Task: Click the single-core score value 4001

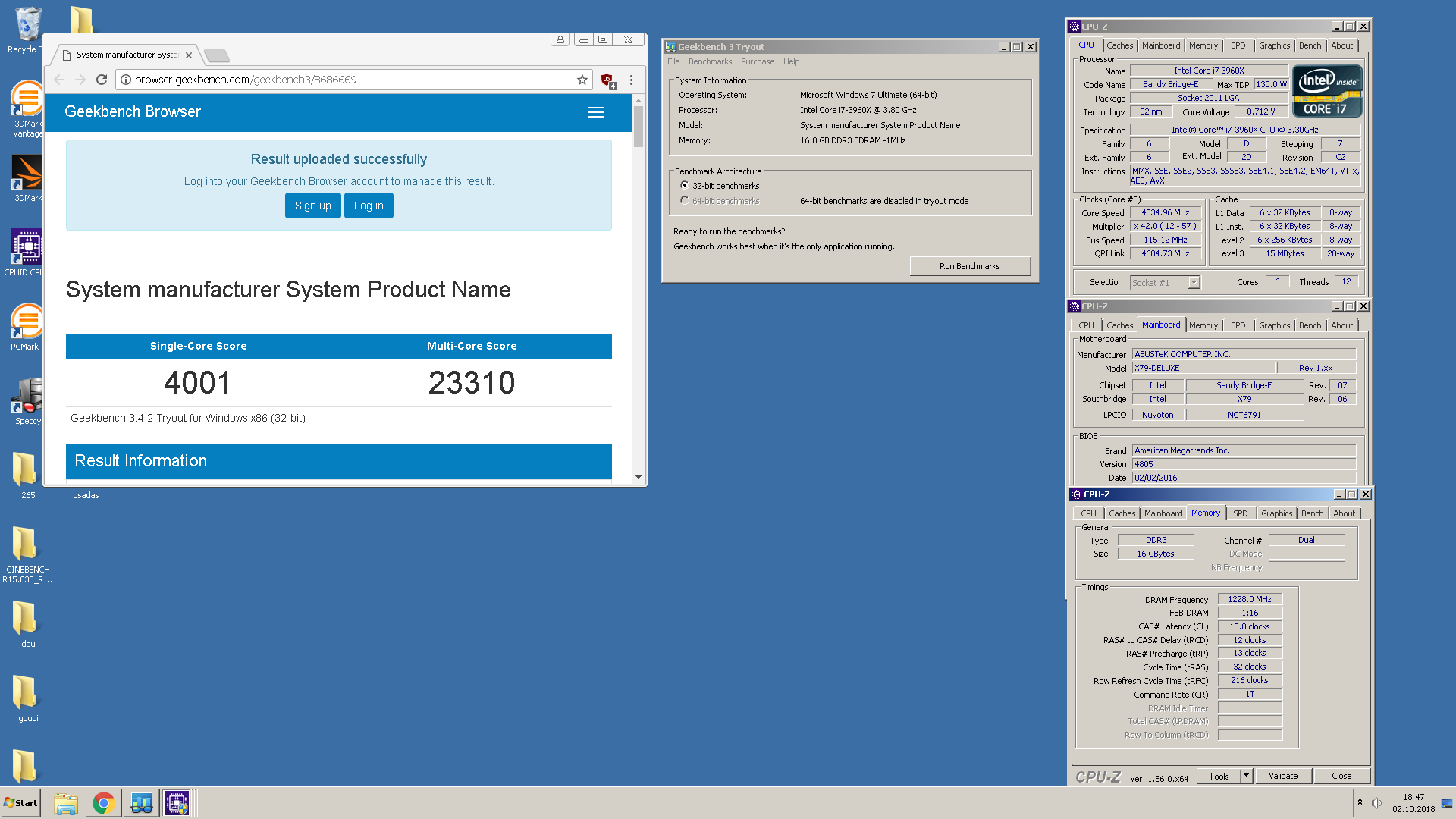Action: tap(197, 383)
